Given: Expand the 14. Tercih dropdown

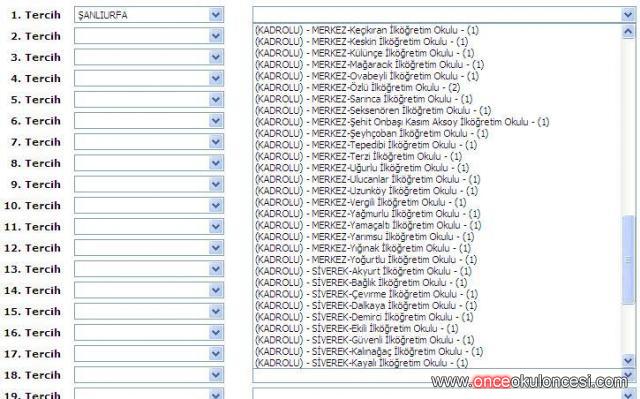Looking at the screenshot, I should point(149,290).
